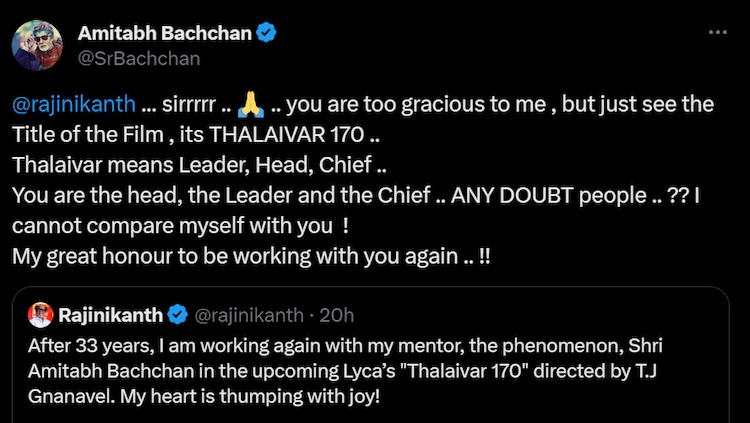This screenshot has height=423, width=750.
Task: Click the @SrBachchan handle
Action: 138,58
